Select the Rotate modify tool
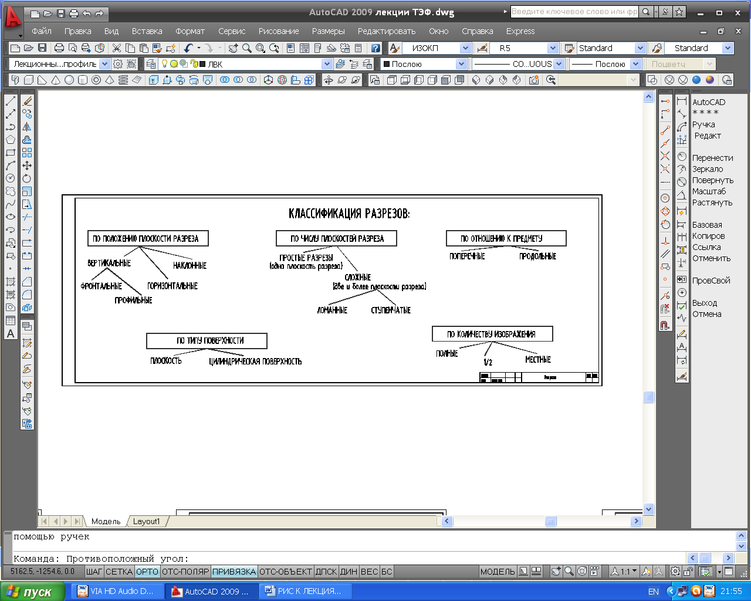Viewport: 751px width, 601px height. click(x=27, y=179)
